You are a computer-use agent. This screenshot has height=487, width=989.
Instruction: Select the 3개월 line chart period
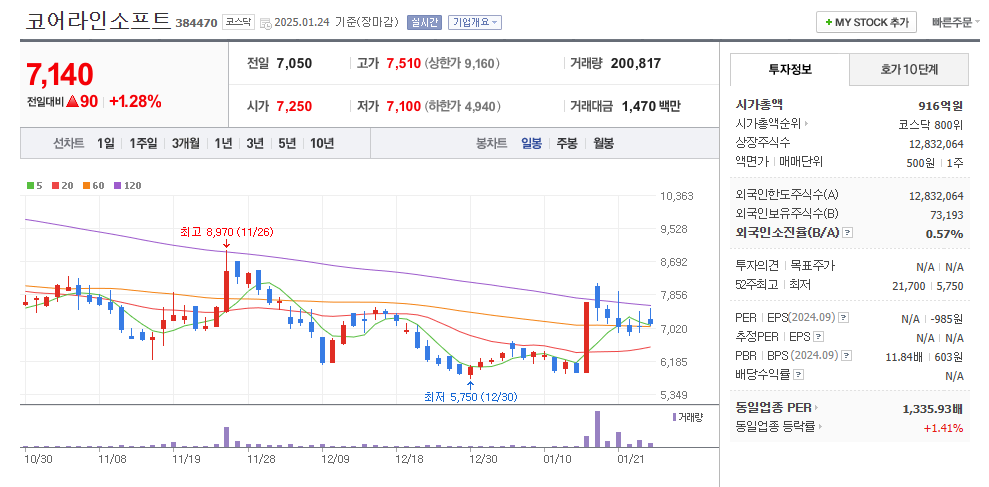(185, 143)
